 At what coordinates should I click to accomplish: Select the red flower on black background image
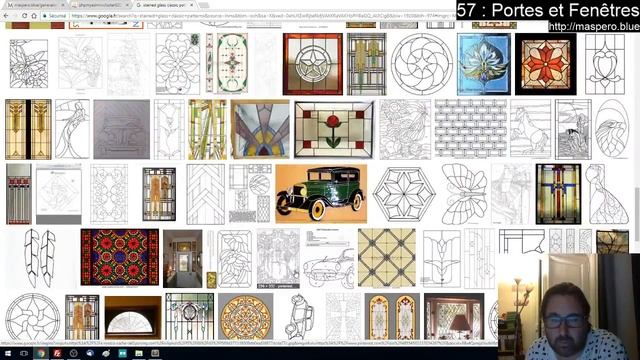pyautogui.click(x=546, y=64)
